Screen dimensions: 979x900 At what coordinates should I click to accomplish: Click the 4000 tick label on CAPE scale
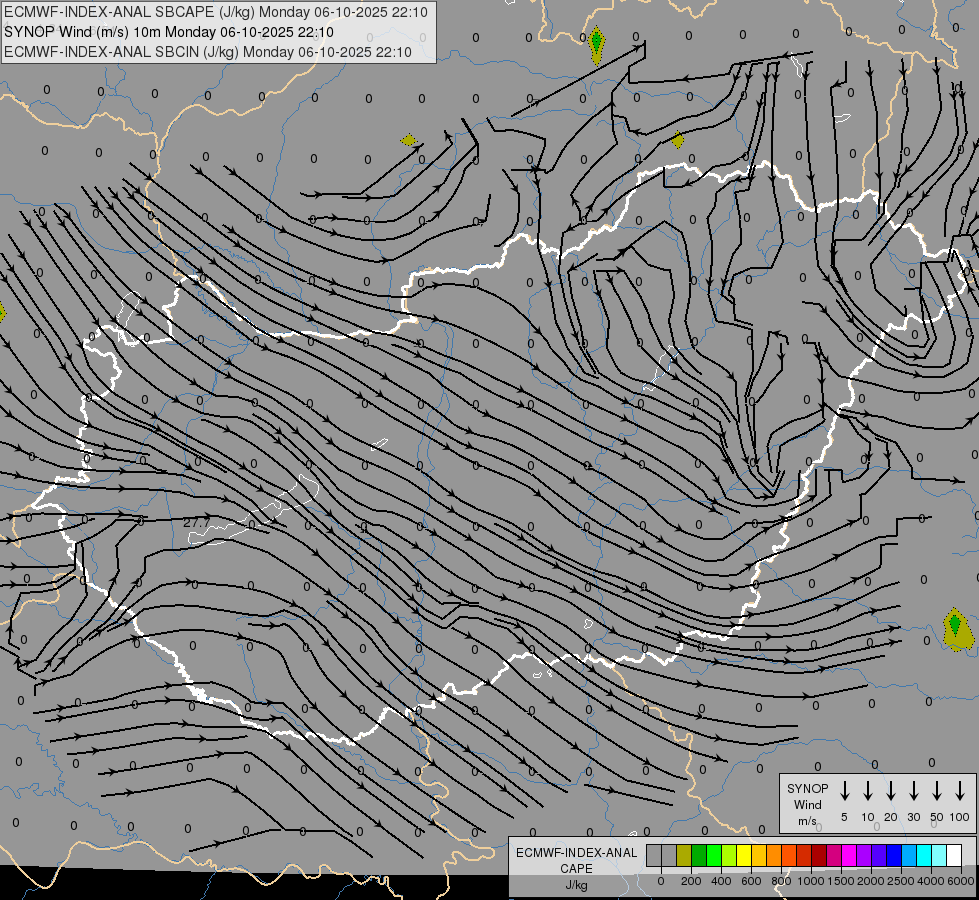(x=930, y=881)
